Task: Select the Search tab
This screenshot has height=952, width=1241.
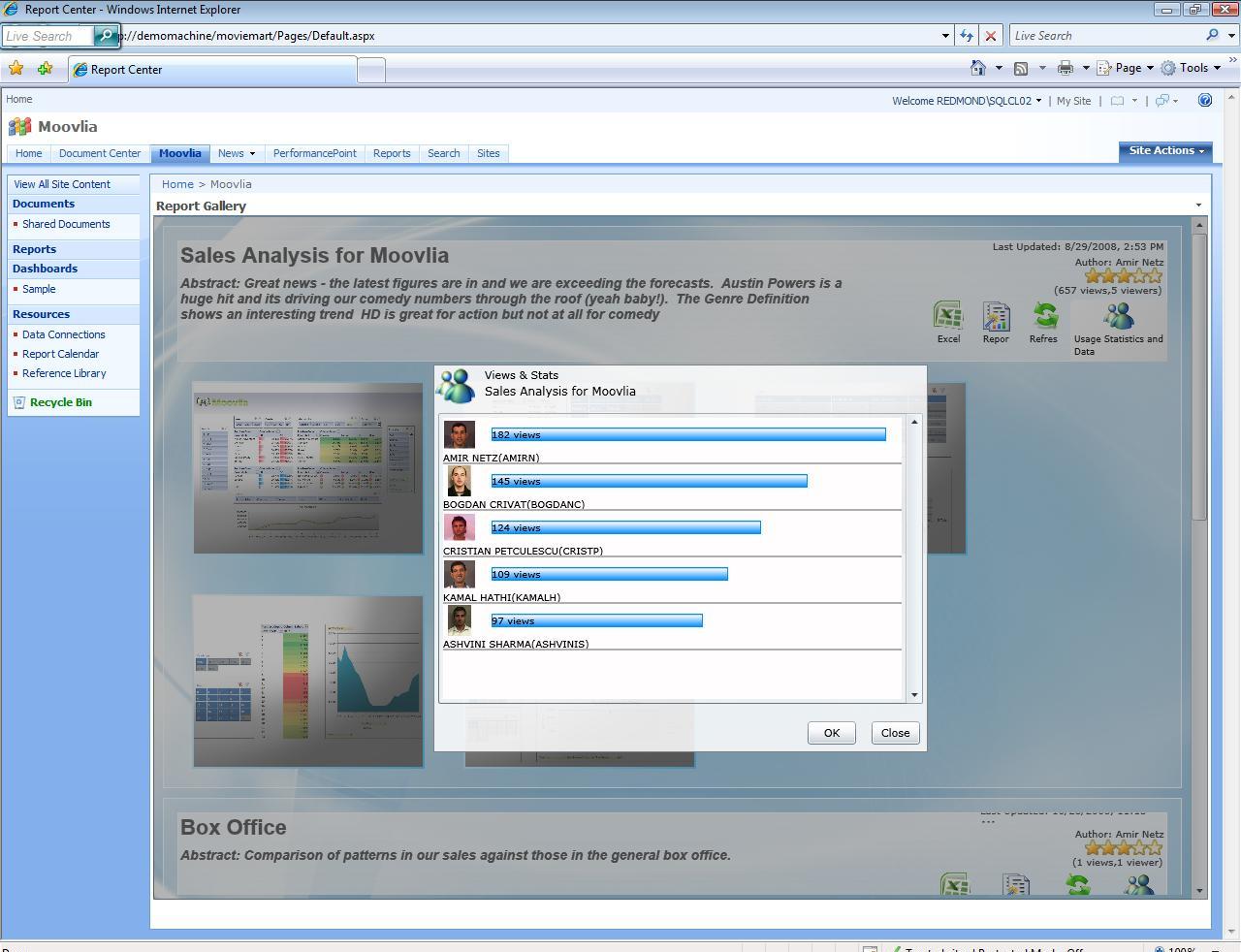Action: 444,153
